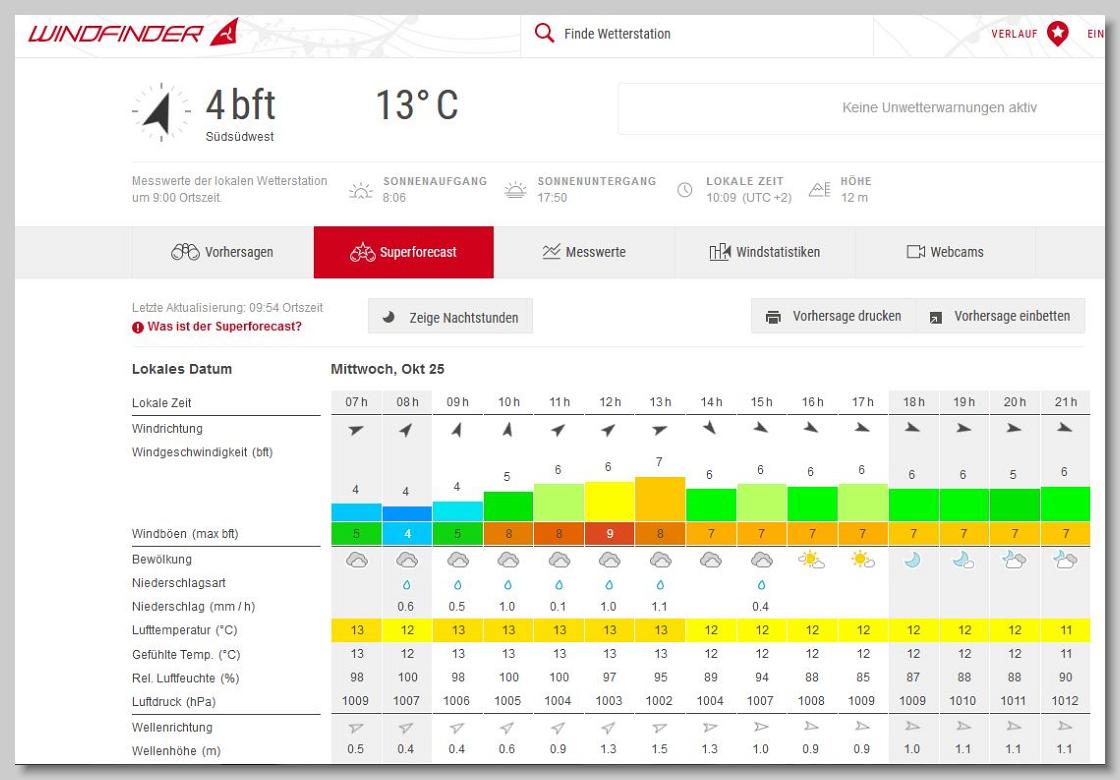Open the VERLAUF link in the header
Screen dimensions: 1120x780
tap(1014, 34)
